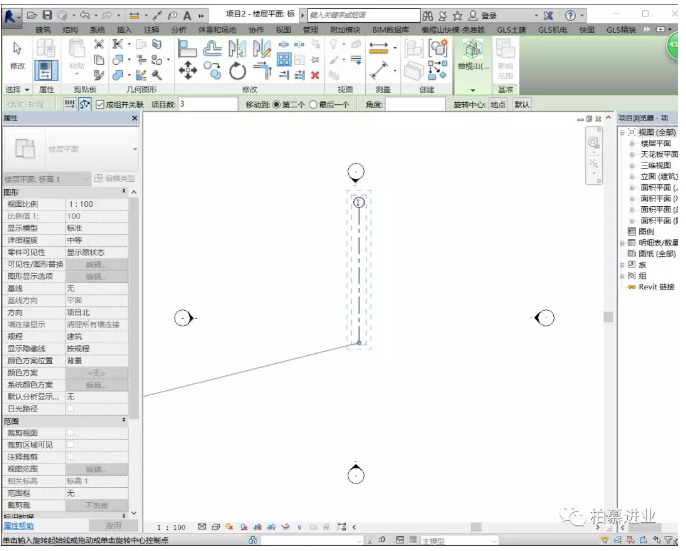Click the steering wheel navigation icon in canvas
The height and width of the screenshot is (551, 686).
point(593,143)
